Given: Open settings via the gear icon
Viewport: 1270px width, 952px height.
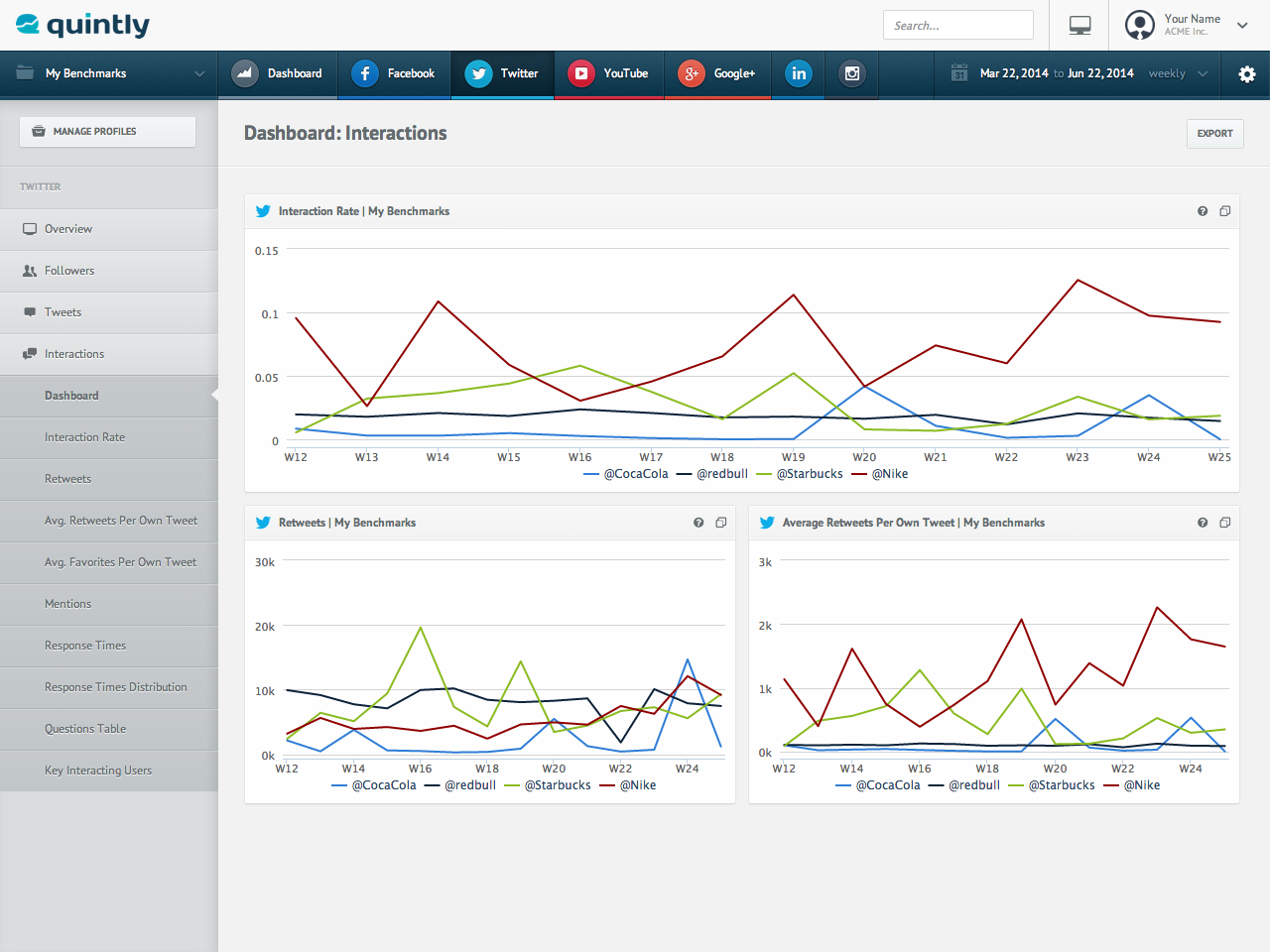Looking at the screenshot, I should pyautogui.click(x=1246, y=74).
